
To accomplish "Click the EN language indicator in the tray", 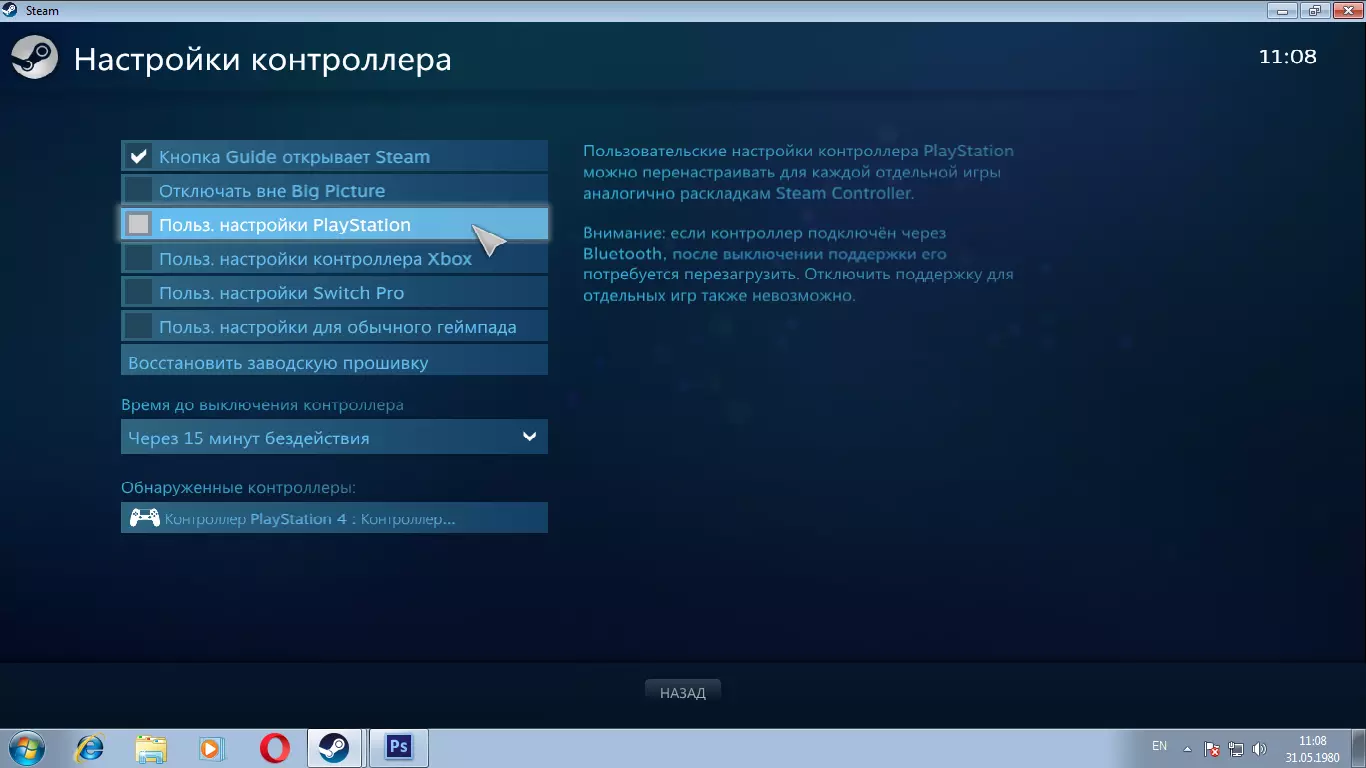I will (1160, 746).
